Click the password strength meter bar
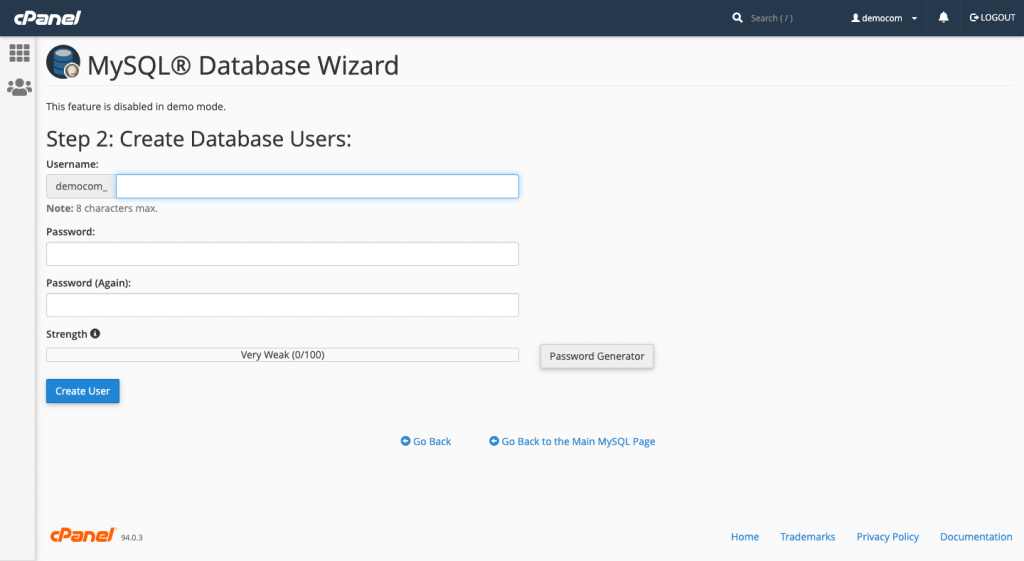Image resolution: width=1024 pixels, height=561 pixels. [x=282, y=355]
